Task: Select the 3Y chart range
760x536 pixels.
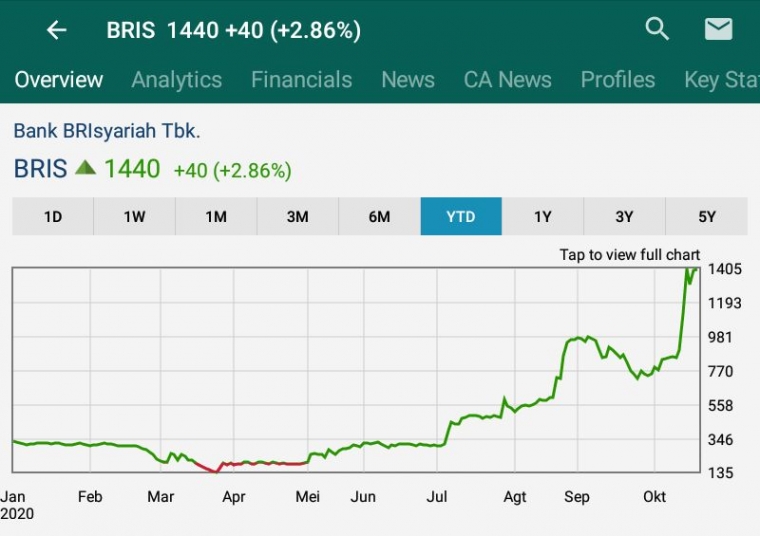Action: pyautogui.click(x=624, y=216)
